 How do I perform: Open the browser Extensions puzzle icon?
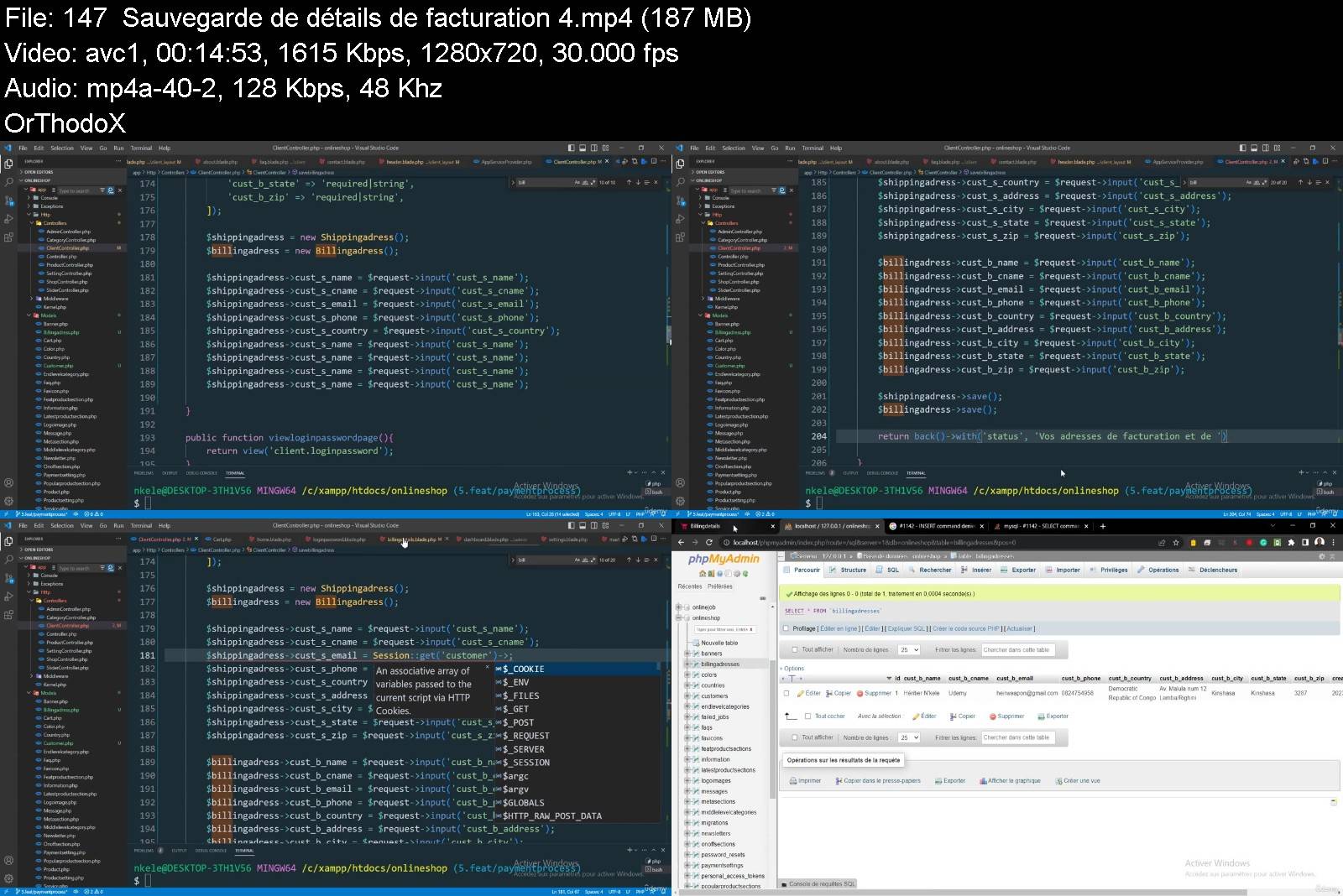[x=1291, y=543]
